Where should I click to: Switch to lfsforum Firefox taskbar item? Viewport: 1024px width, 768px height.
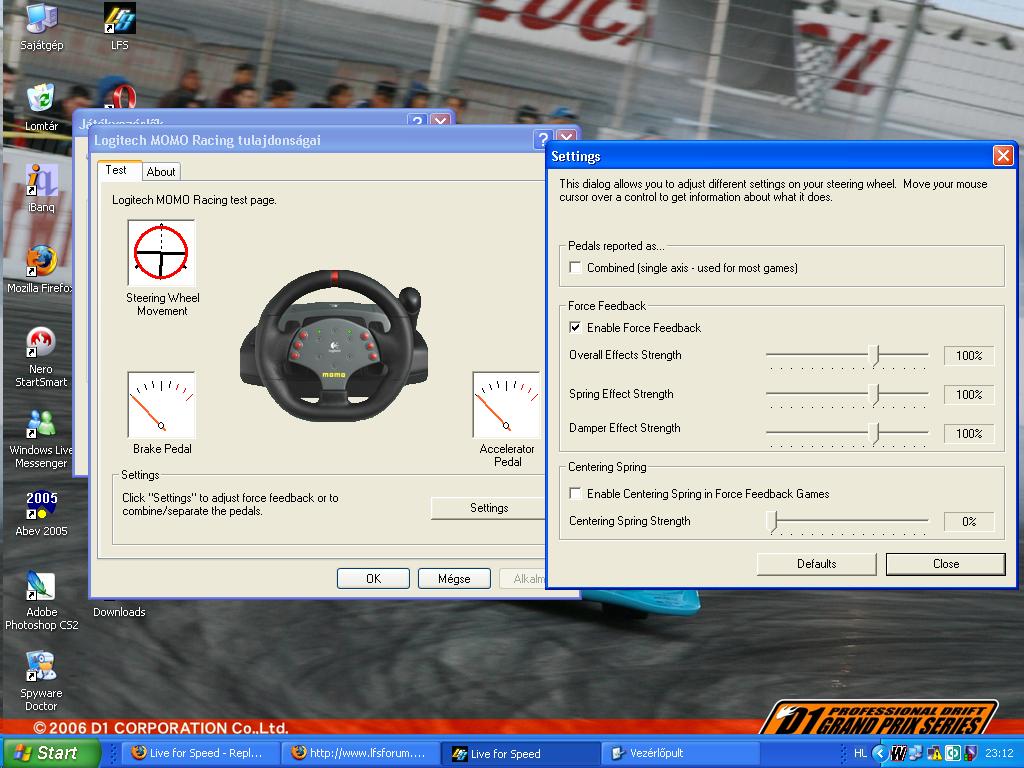(x=361, y=753)
